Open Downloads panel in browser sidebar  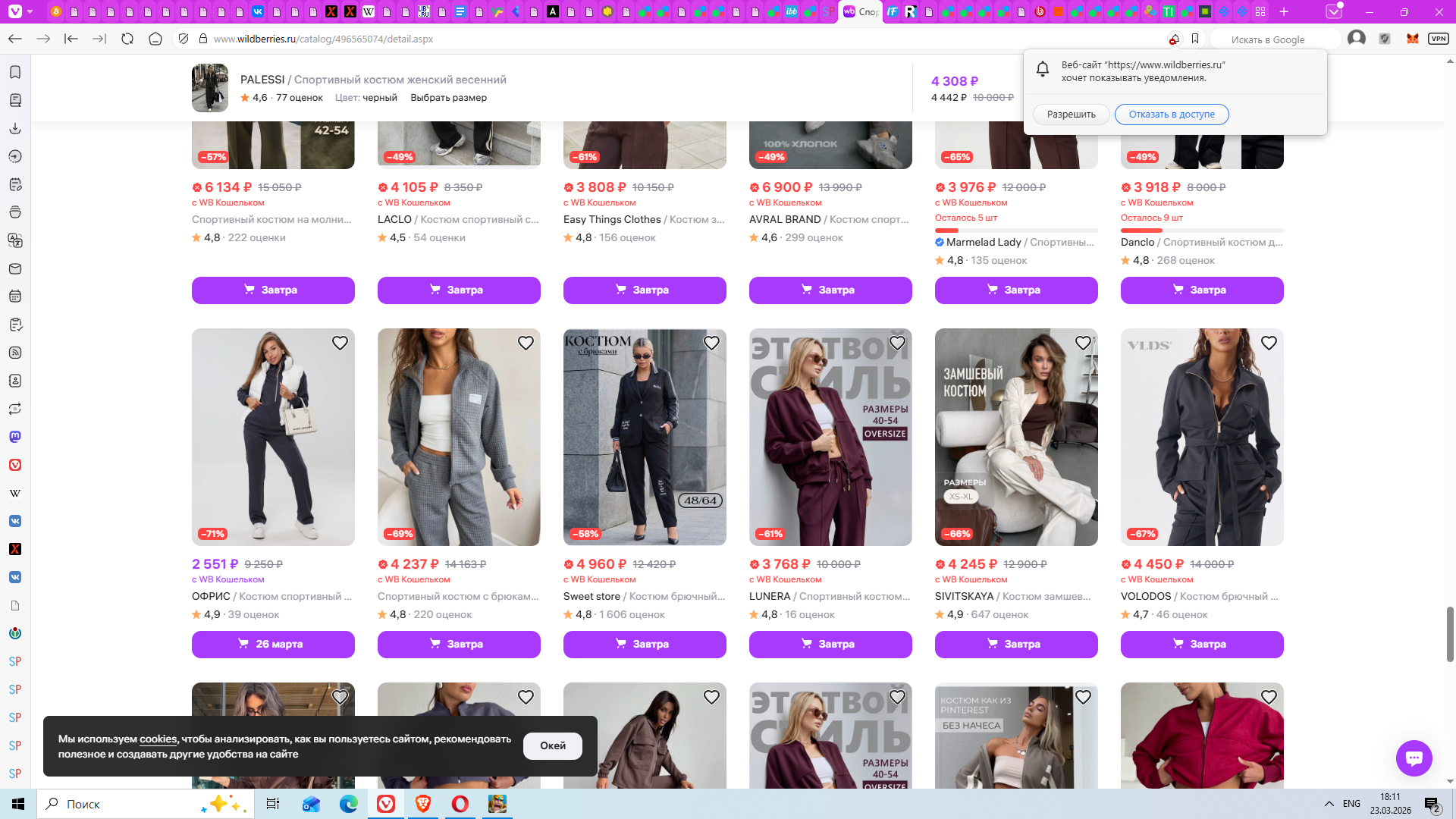coord(15,128)
